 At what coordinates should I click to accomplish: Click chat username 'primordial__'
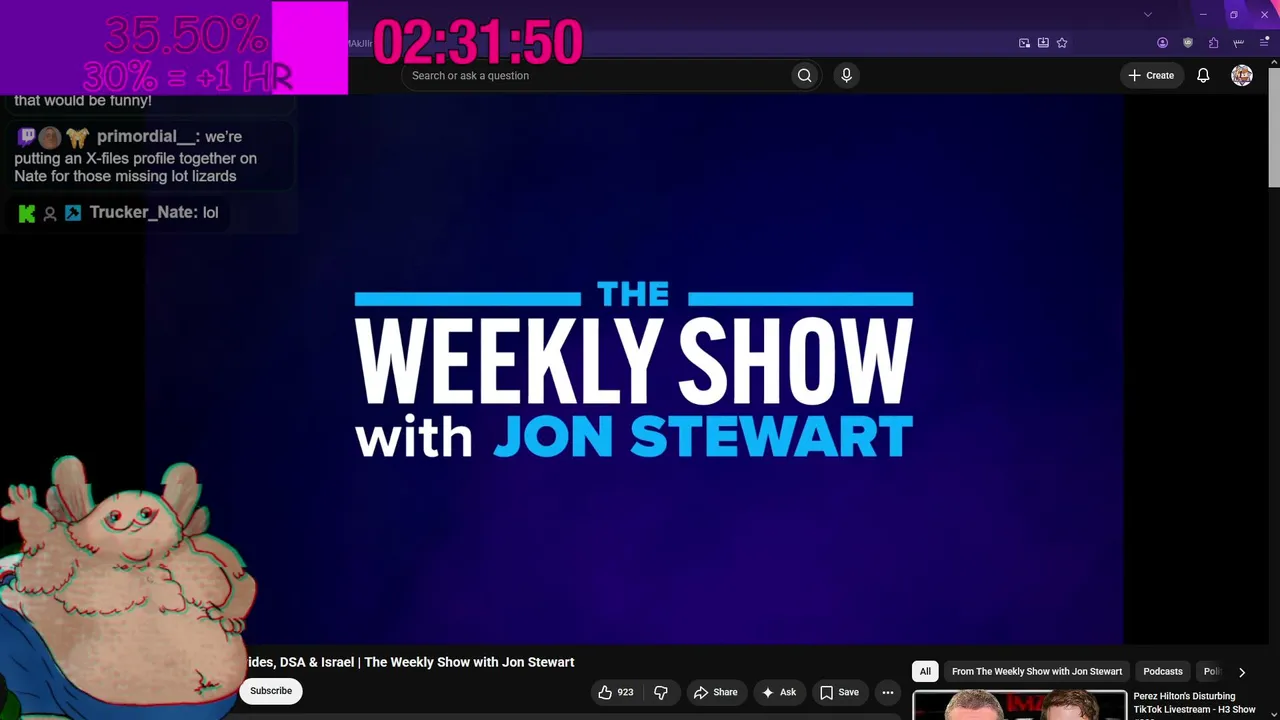(147, 136)
